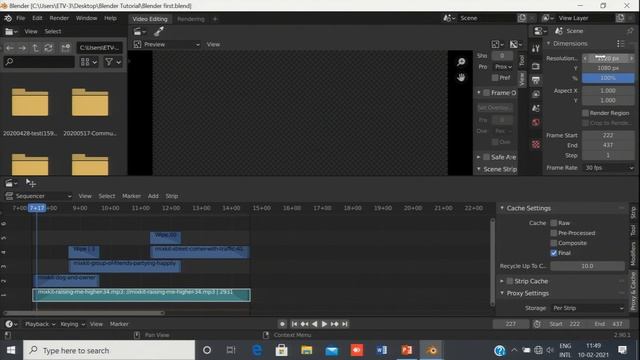Jump to the end frame
Image resolution: width=640 pixels, height=360 pixels.
(x=345, y=324)
